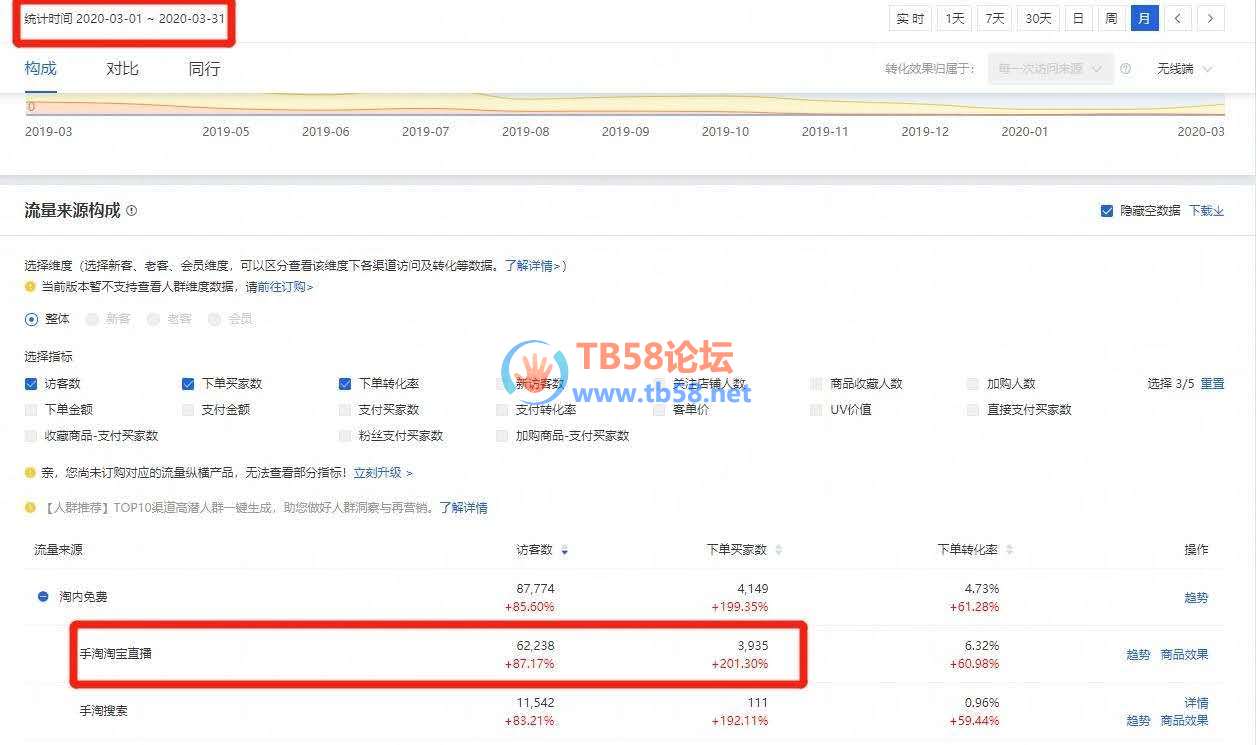Image resolution: width=1256 pixels, height=745 pixels.
Task: Toggle the 访客数 metric checkbox
Action: click(31, 383)
